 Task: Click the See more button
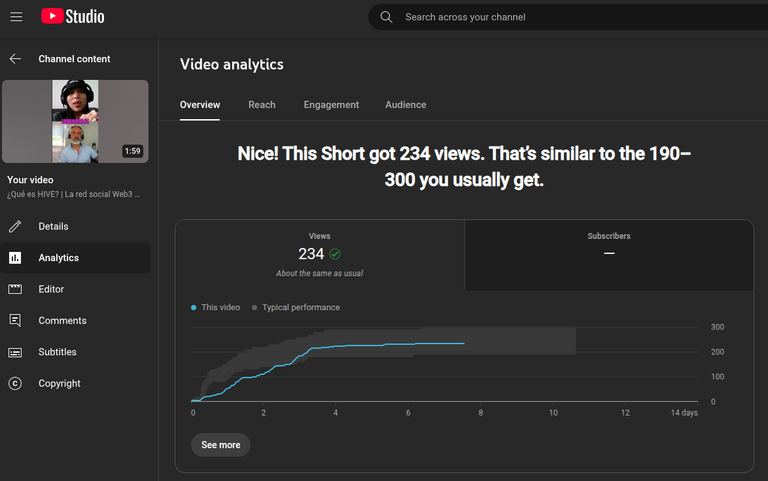[221, 445]
